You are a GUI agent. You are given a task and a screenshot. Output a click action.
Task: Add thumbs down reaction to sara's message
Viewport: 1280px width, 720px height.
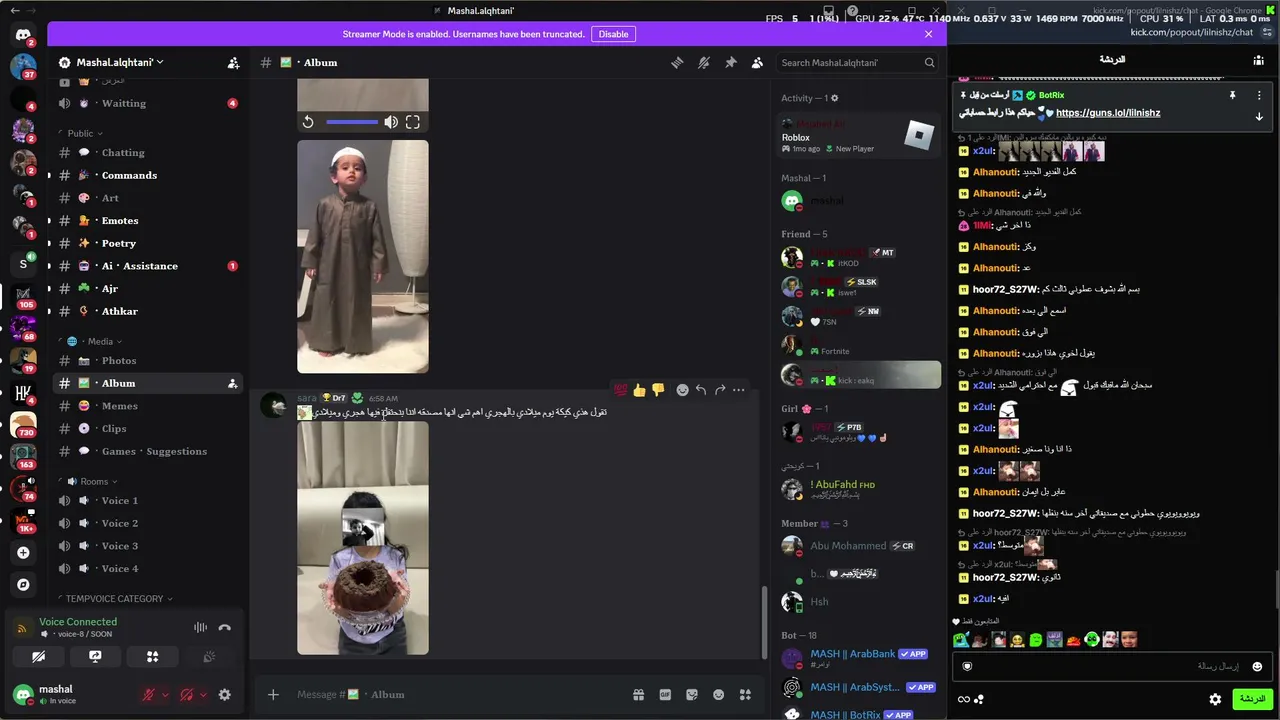(658, 390)
